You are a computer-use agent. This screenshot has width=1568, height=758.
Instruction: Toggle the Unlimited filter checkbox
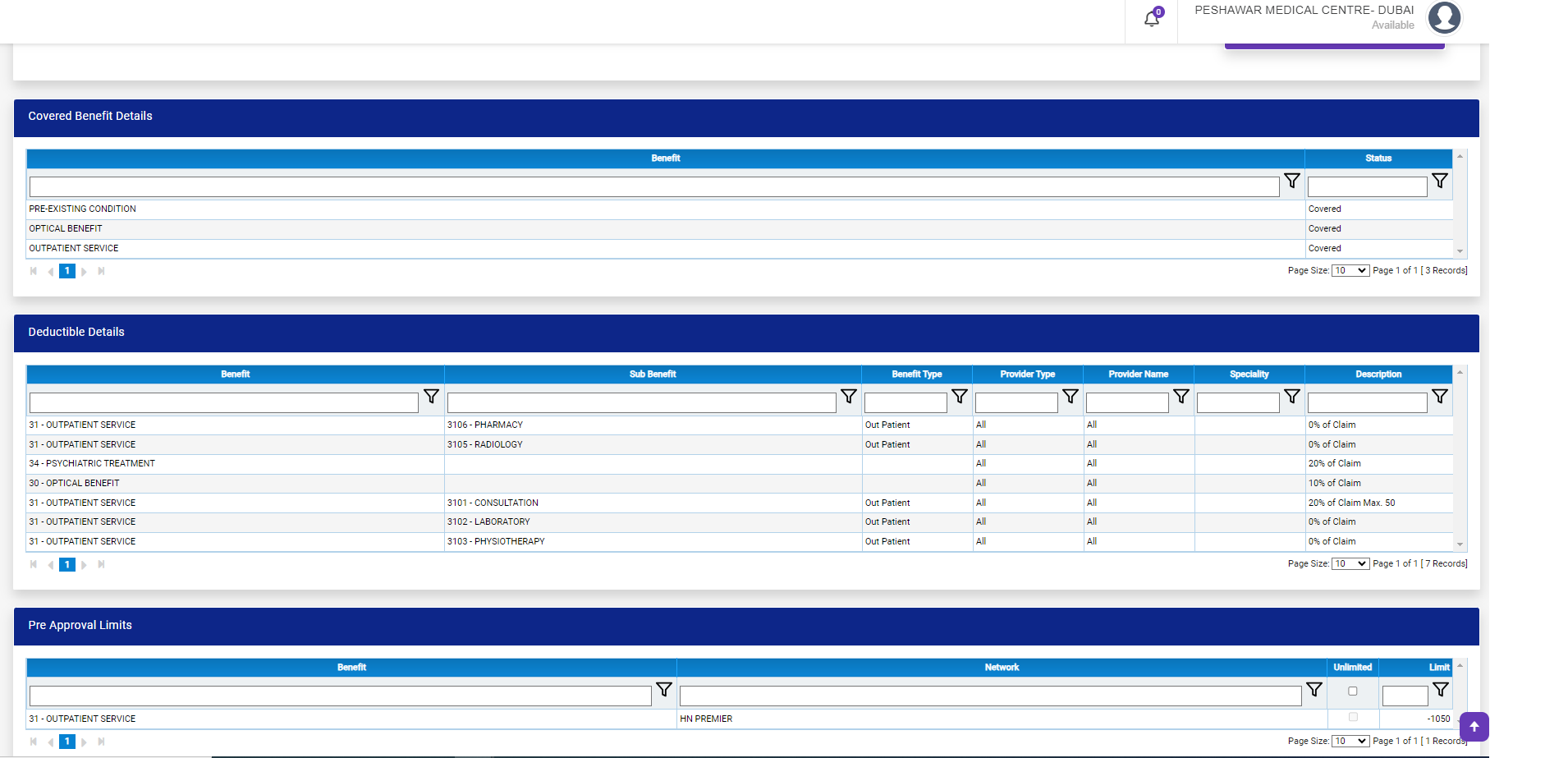click(x=1353, y=691)
